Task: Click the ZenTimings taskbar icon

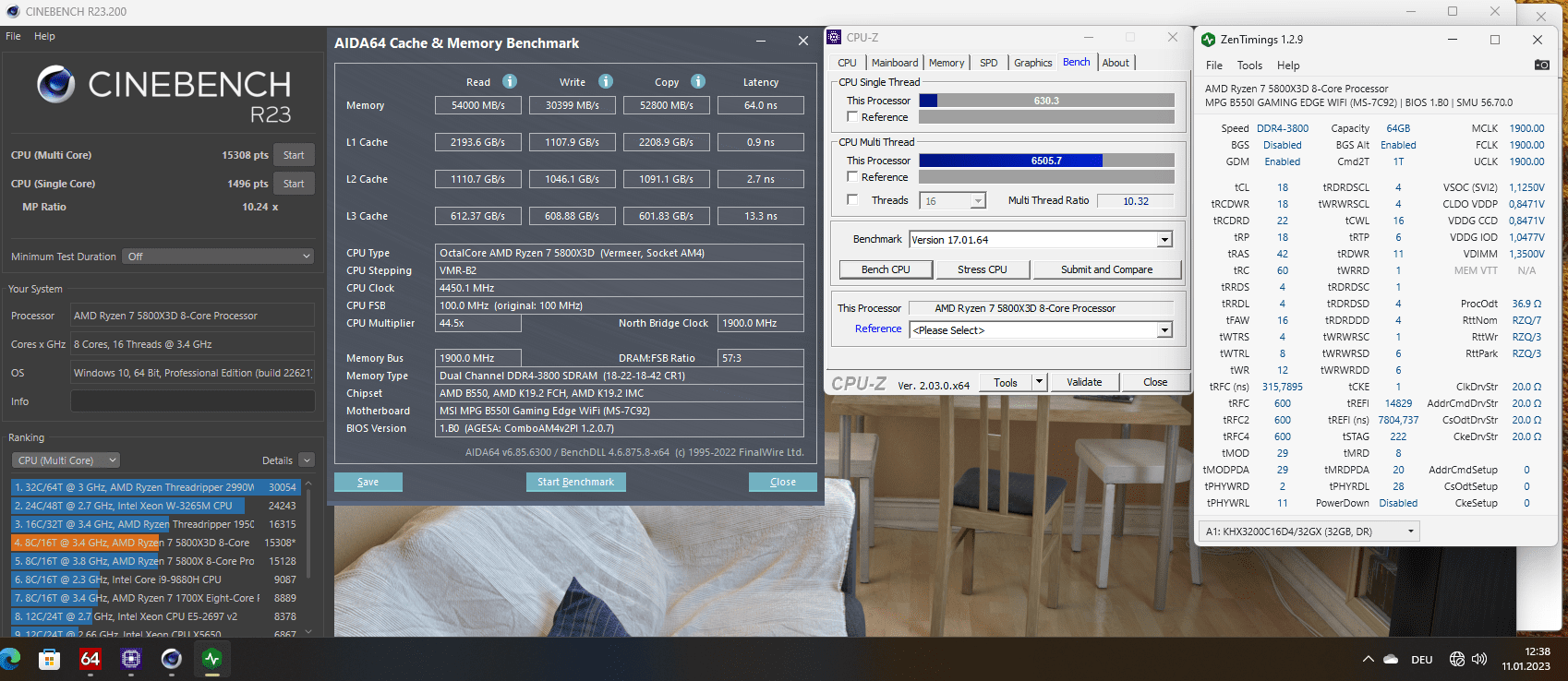Action: click(211, 659)
